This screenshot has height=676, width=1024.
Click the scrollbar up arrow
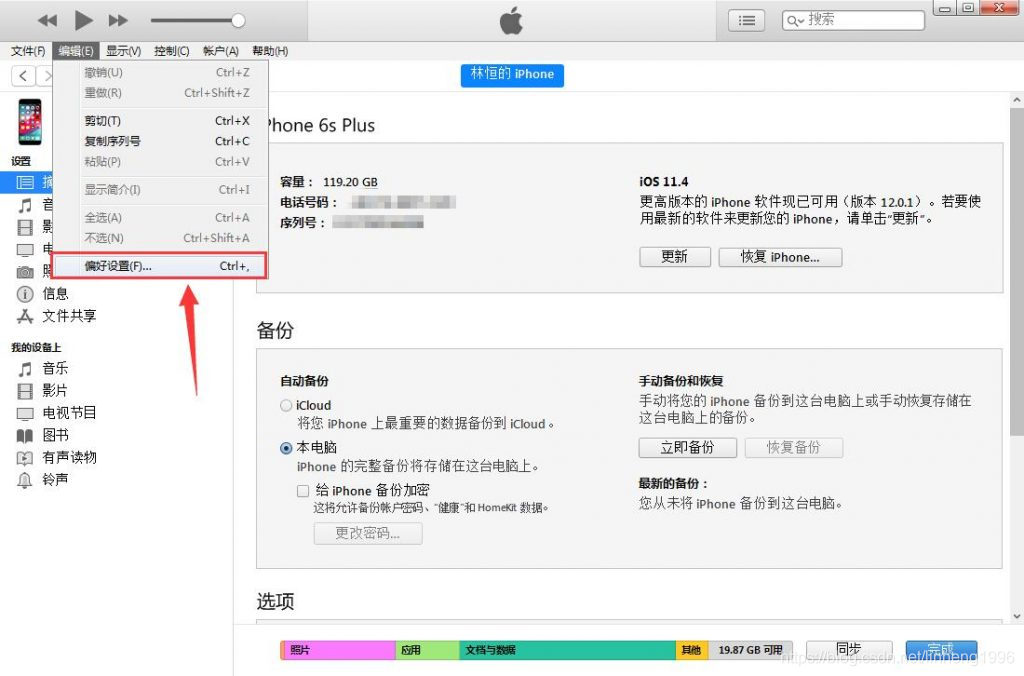click(x=1017, y=100)
